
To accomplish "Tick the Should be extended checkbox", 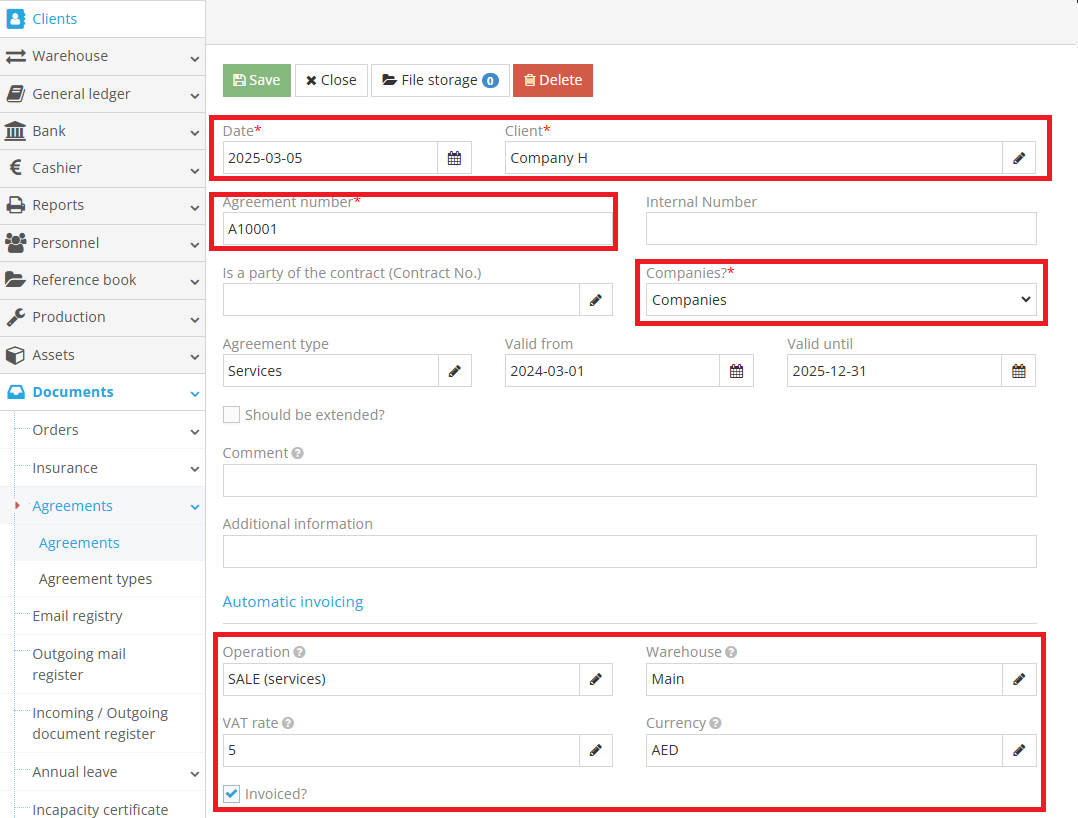I will [x=232, y=415].
